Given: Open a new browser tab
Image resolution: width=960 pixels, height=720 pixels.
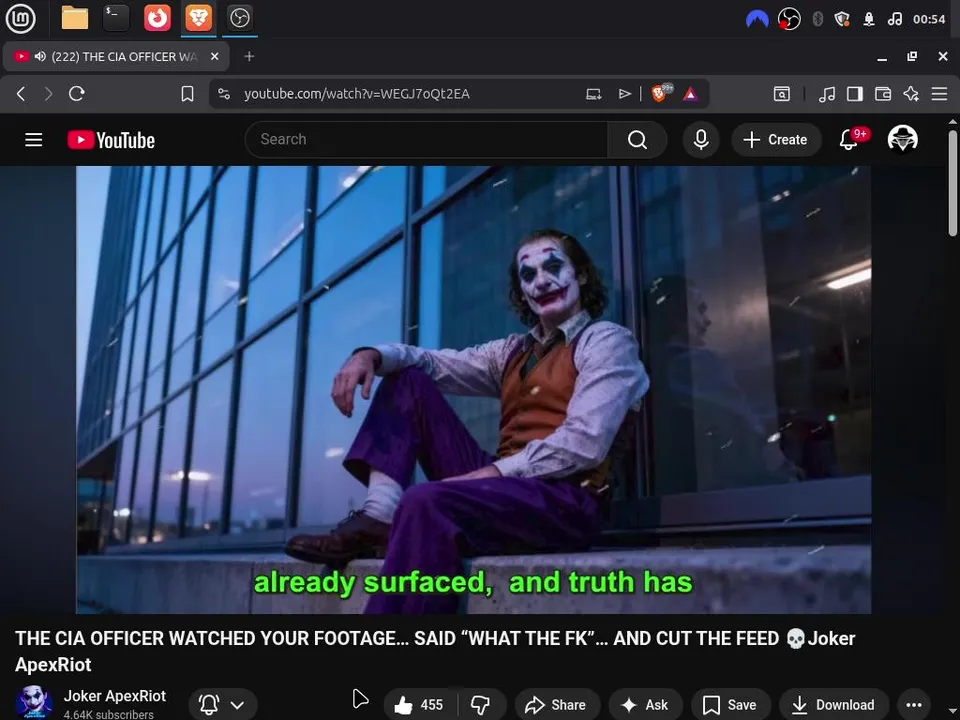Looking at the screenshot, I should tap(249, 56).
